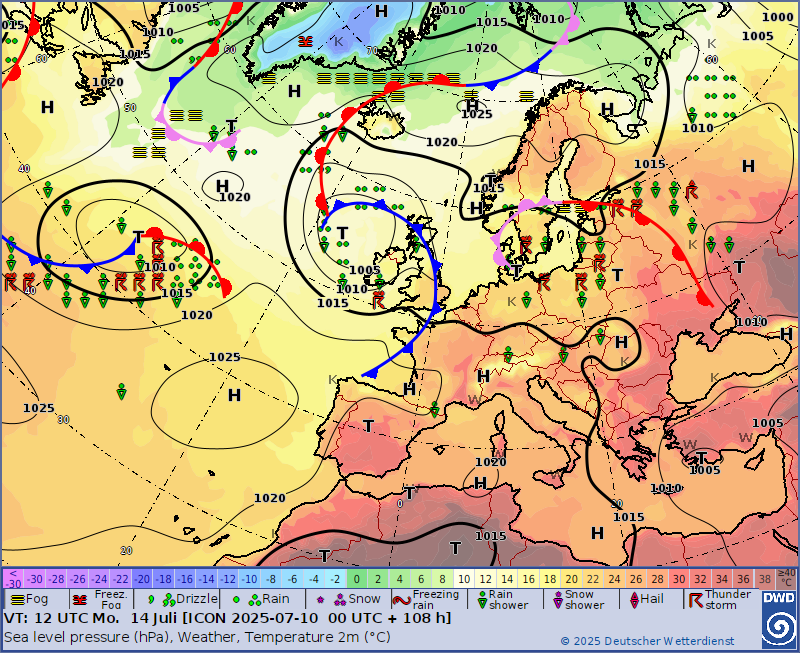Click the 0 °C temperature color swatch
The height and width of the screenshot is (653, 800).
tap(357, 578)
